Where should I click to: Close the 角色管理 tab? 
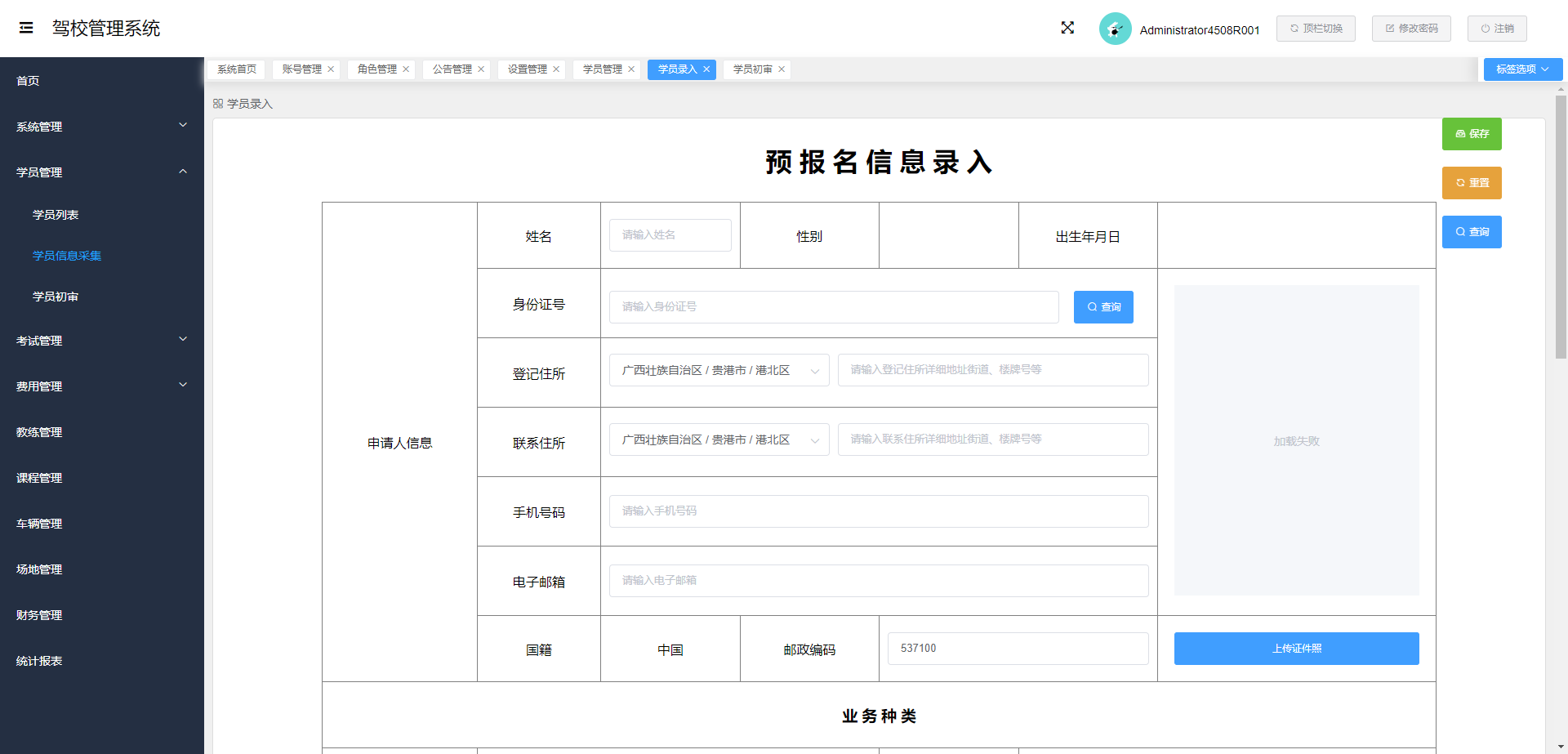tap(406, 69)
